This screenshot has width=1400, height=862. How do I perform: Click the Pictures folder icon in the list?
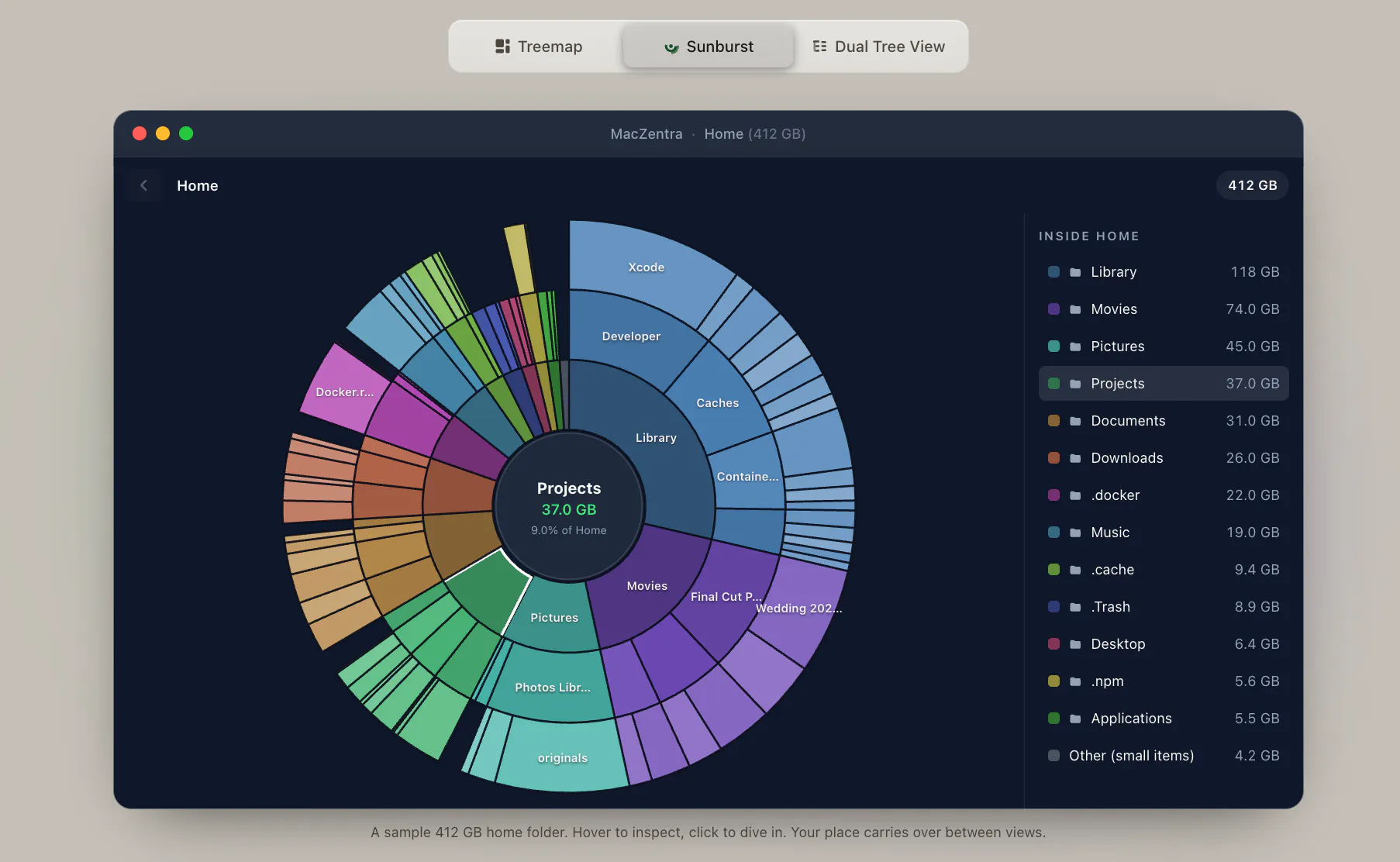click(1075, 347)
